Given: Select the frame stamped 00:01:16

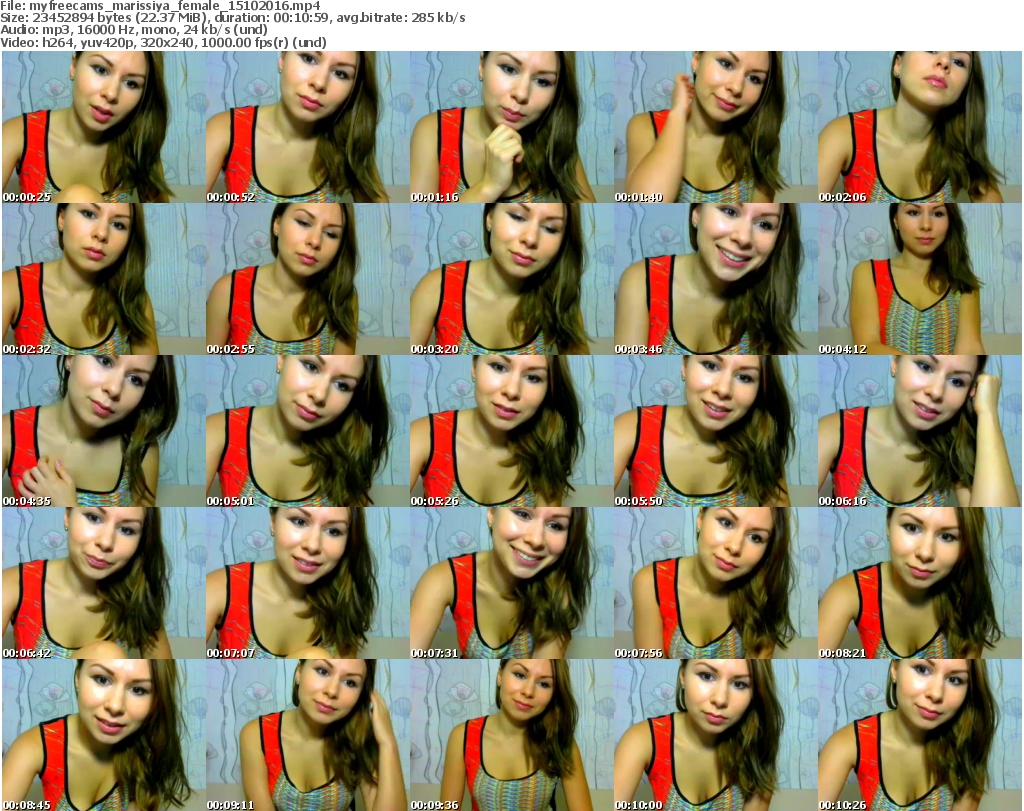Looking at the screenshot, I should [x=511, y=127].
